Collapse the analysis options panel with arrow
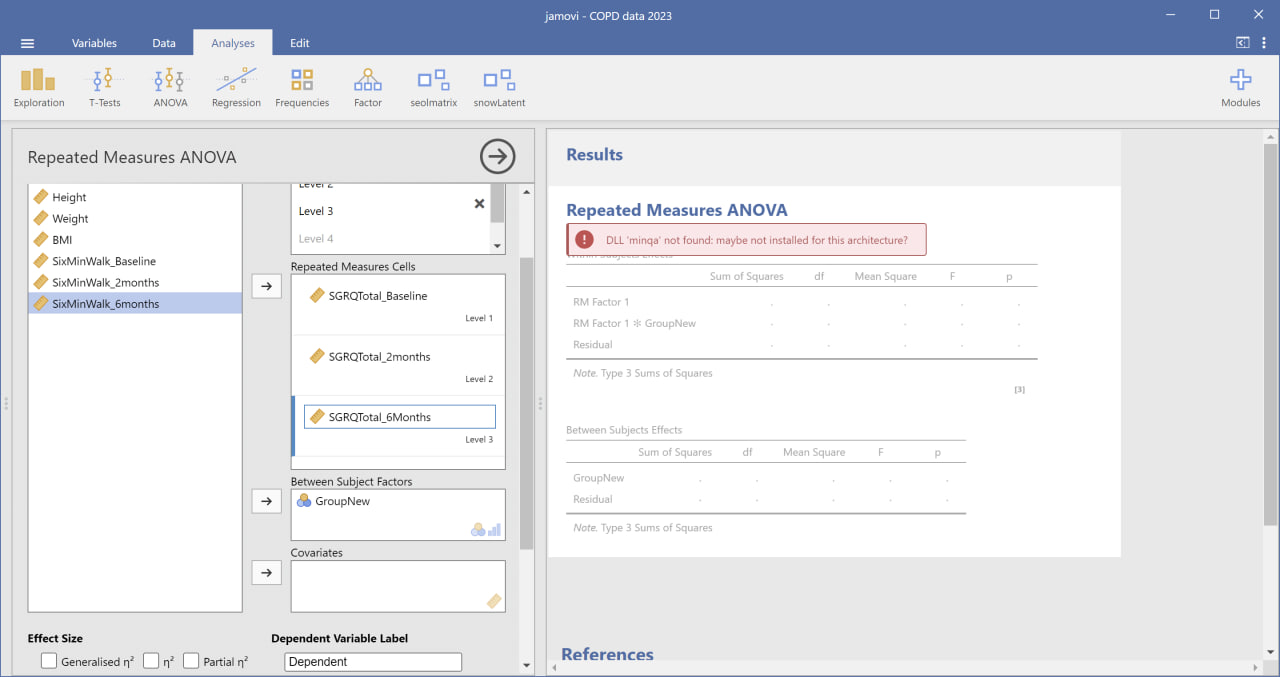 point(497,156)
